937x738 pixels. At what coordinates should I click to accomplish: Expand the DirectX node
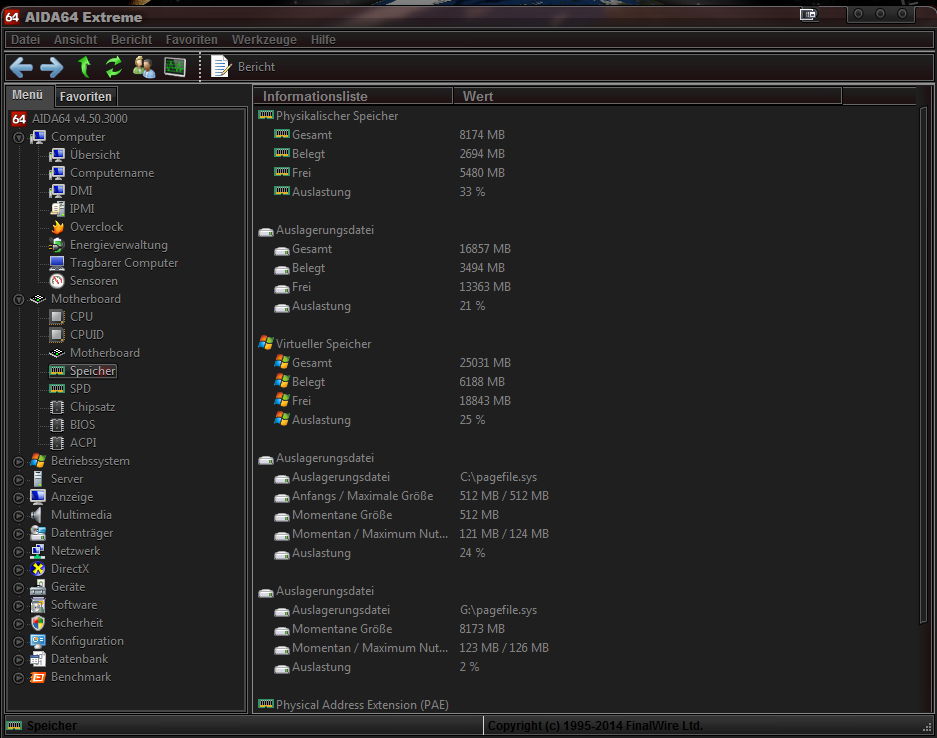coord(19,569)
